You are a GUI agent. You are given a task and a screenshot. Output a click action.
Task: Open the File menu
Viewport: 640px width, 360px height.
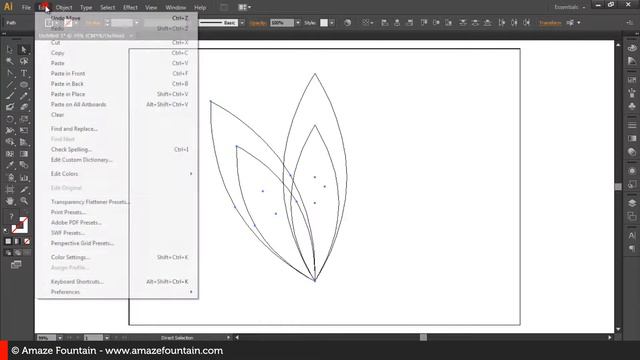(x=26, y=7)
